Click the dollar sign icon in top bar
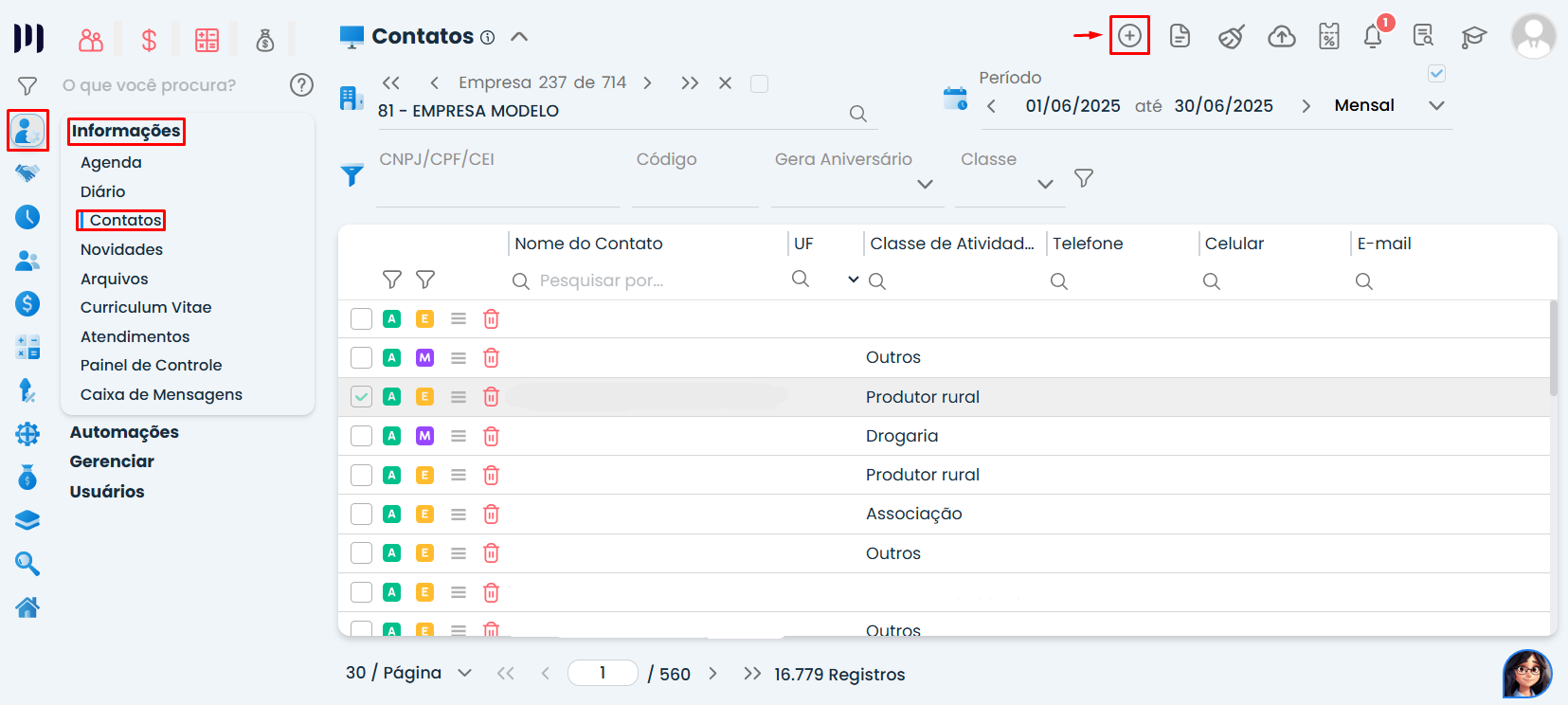The image size is (1568, 705). [149, 40]
